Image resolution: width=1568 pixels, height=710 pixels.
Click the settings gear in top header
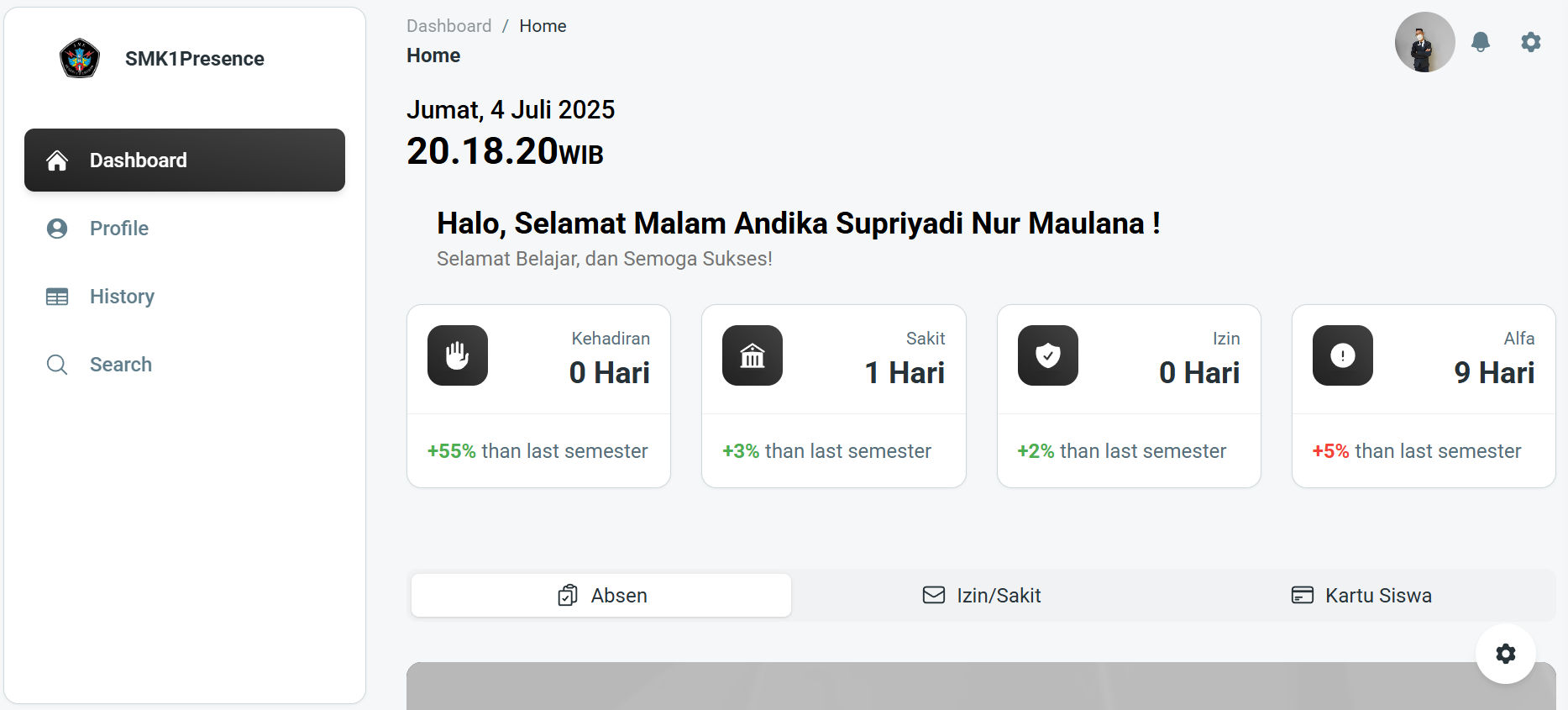click(1531, 42)
